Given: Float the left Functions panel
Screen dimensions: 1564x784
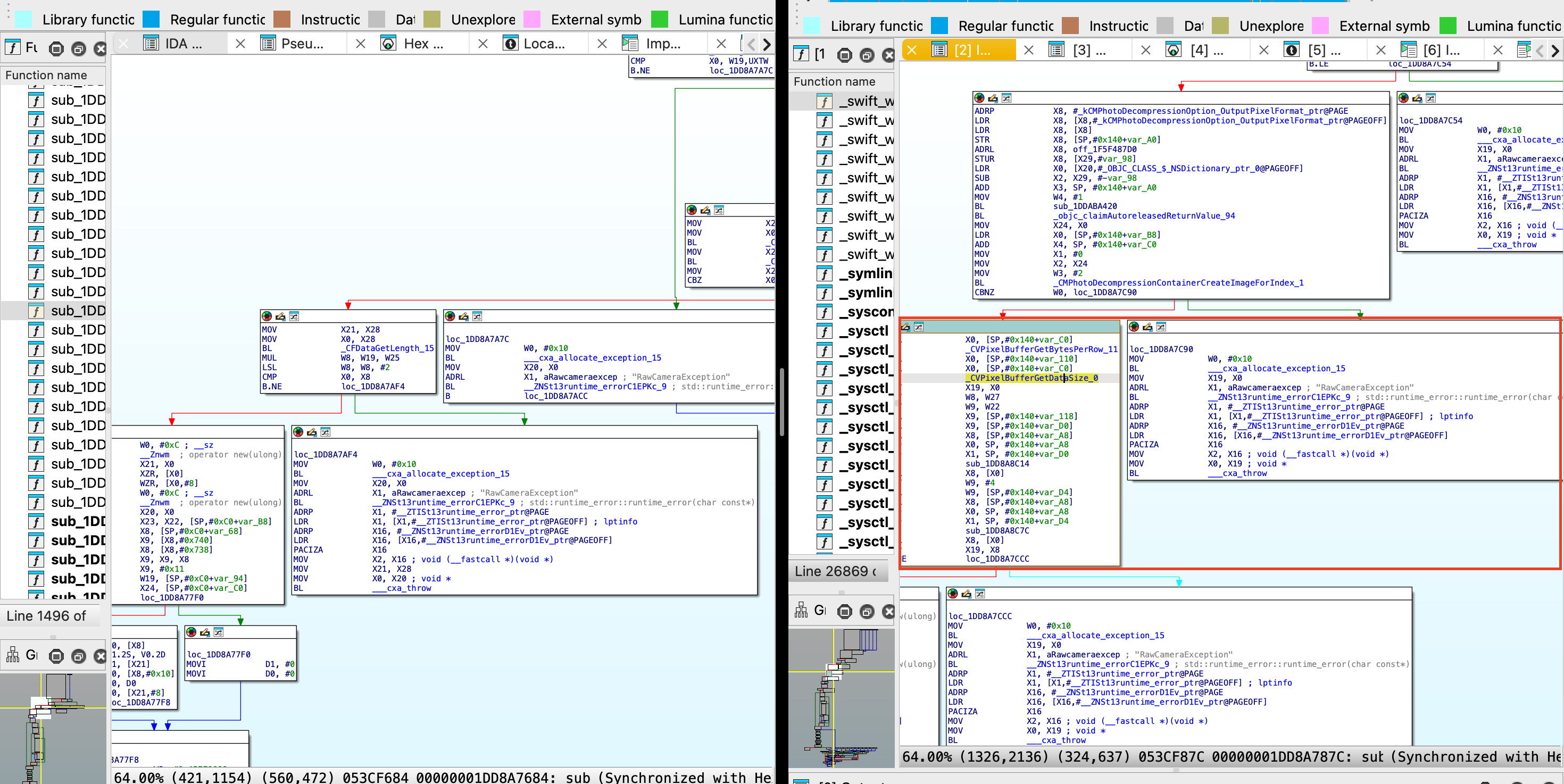Looking at the screenshot, I should coord(78,48).
